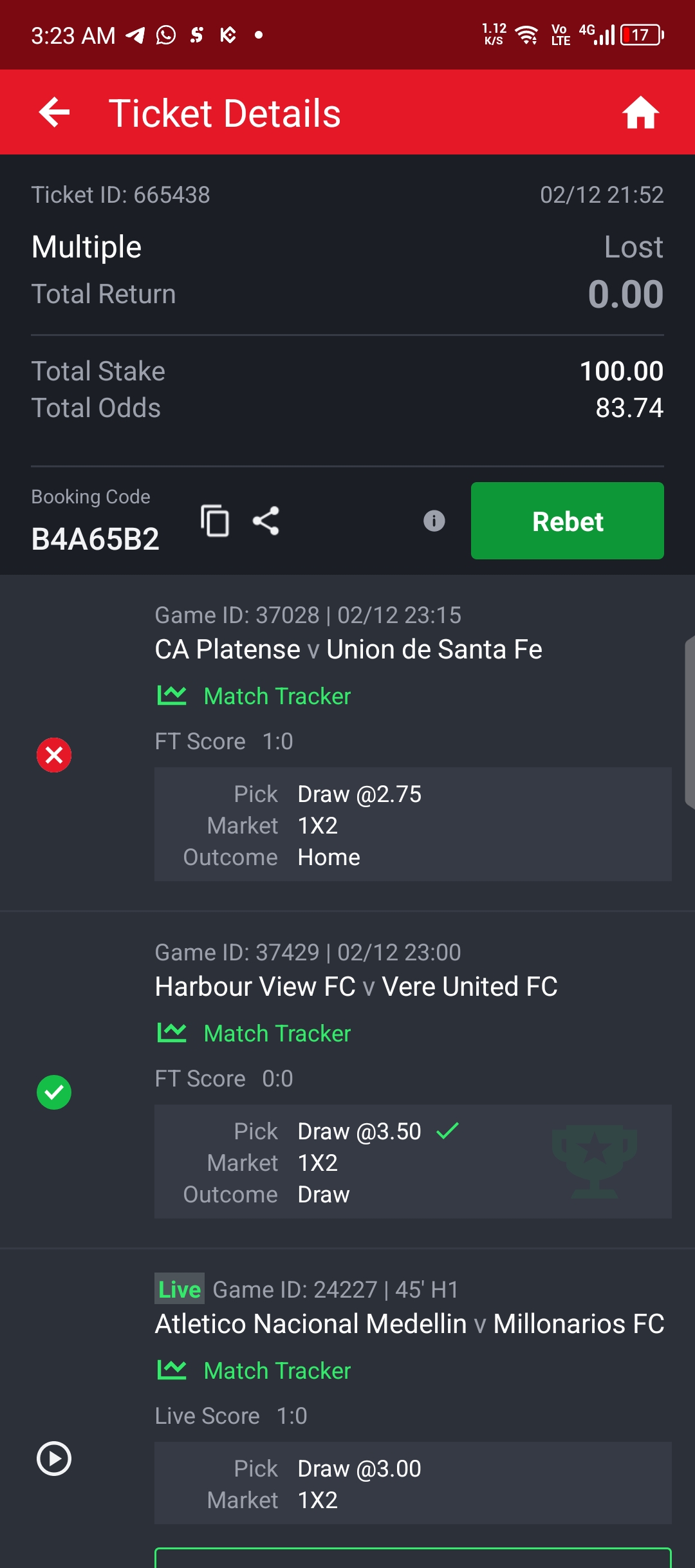
Task: Tap the live play circle icon
Action: point(54,1458)
